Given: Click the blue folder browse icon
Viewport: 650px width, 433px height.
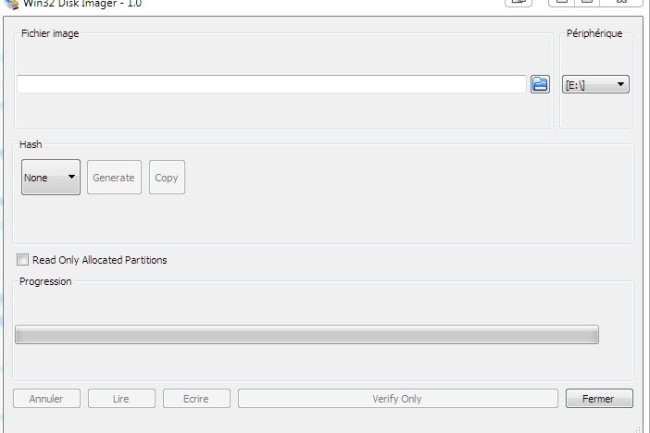Looking at the screenshot, I should pos(540,85).
